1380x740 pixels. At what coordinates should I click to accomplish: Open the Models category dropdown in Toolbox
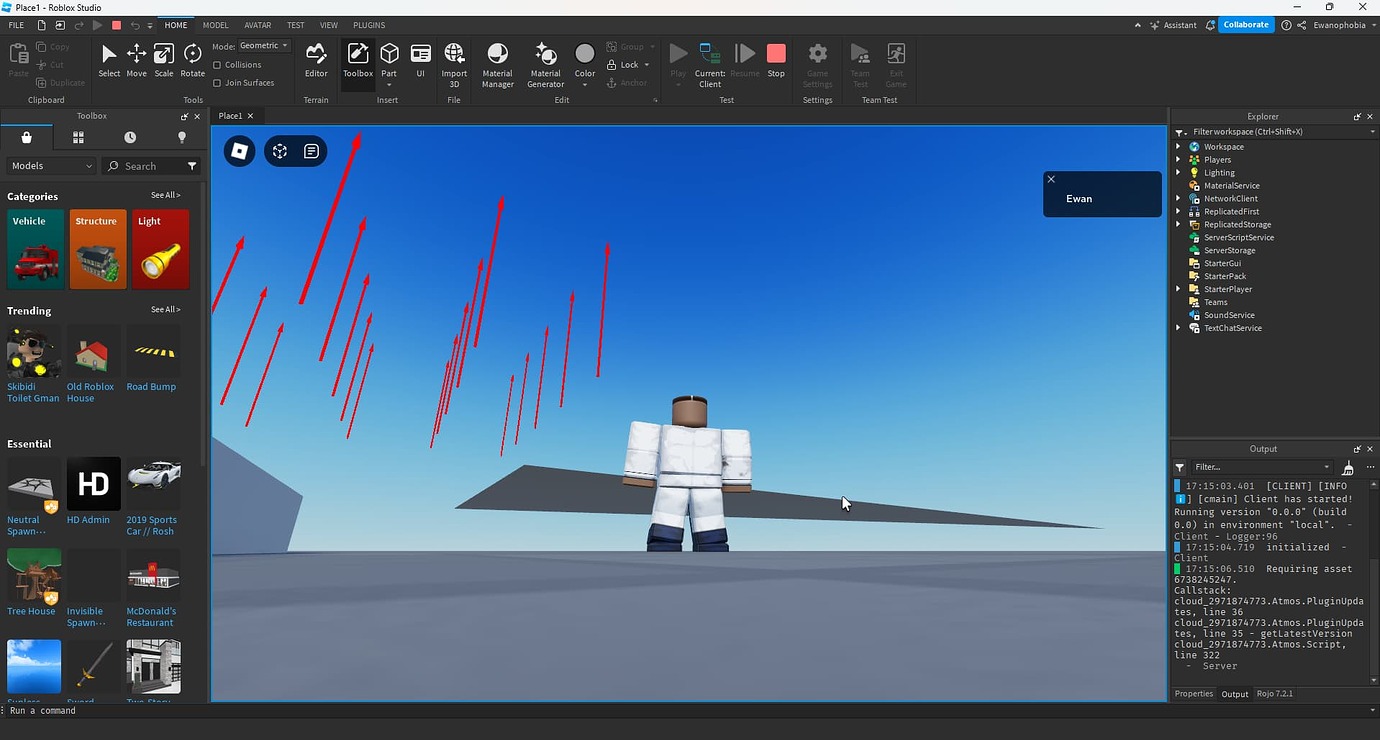pyautogui.click(x=51, y=166)
